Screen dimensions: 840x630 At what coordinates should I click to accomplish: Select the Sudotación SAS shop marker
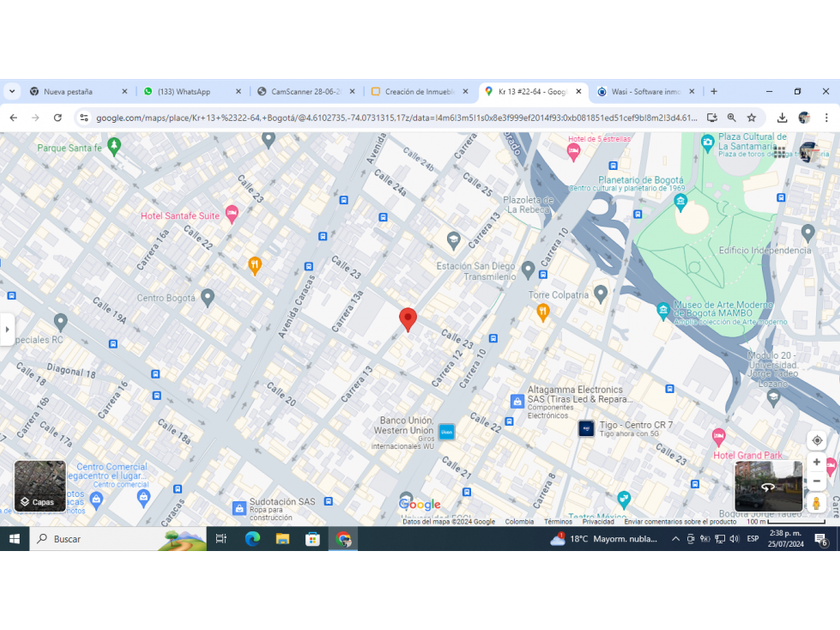tap(239, 508)
